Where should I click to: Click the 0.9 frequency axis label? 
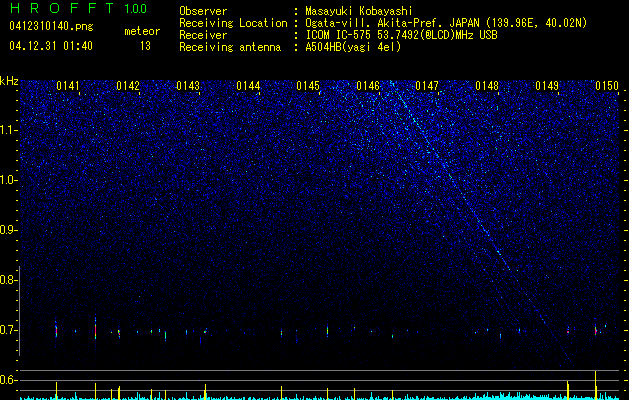coord(9,230)
